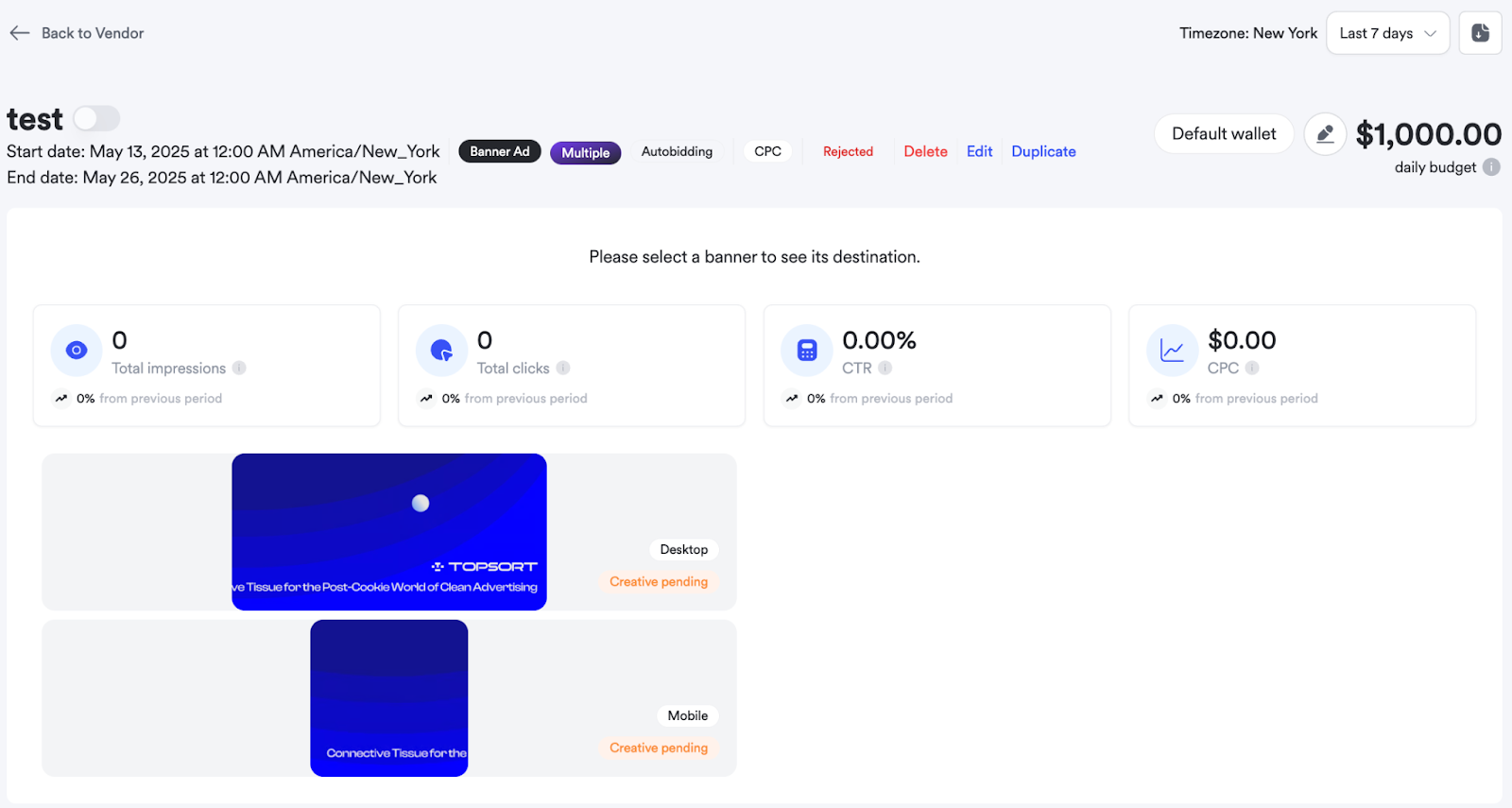Click the CPC metric info icon
Screen dimensions: 1512x808
tap(1252, 368)
